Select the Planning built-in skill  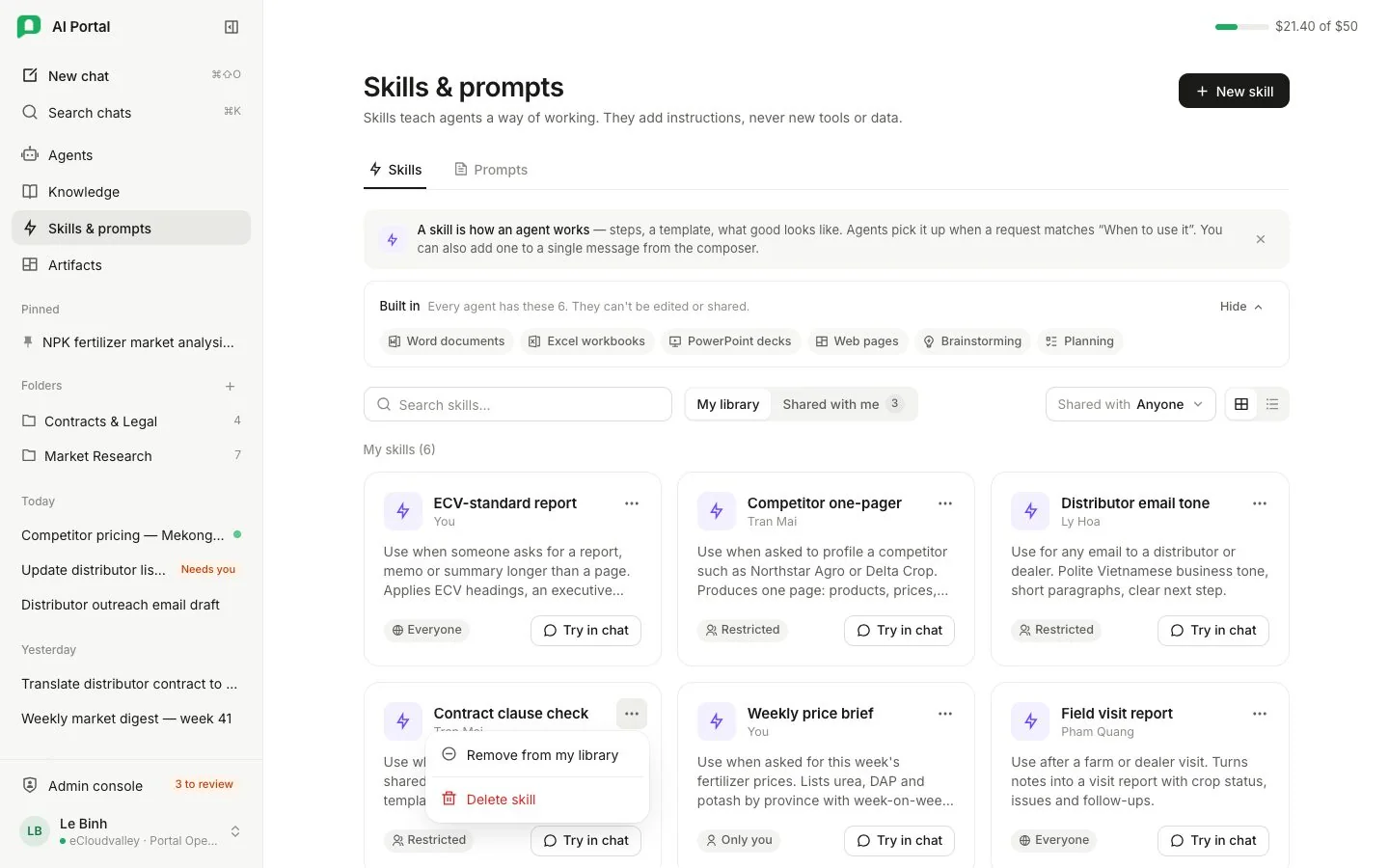pos(1080,341)
